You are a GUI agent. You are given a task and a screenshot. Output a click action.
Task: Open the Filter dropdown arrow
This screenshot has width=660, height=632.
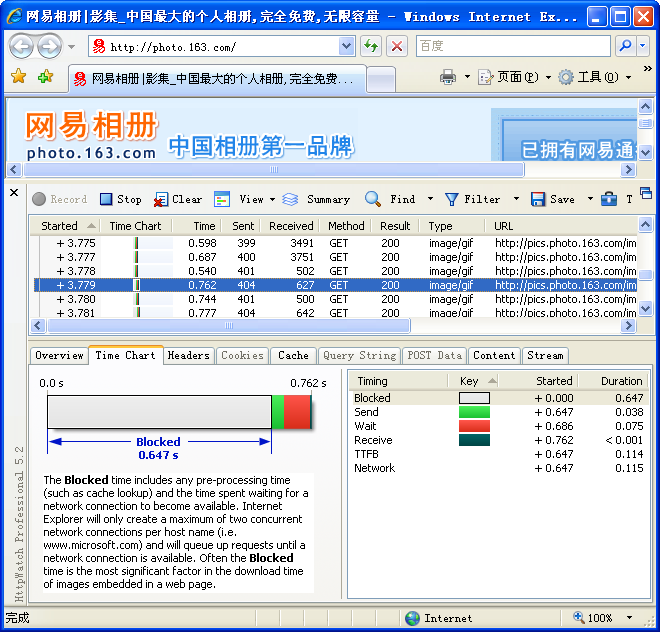(516, 199)
